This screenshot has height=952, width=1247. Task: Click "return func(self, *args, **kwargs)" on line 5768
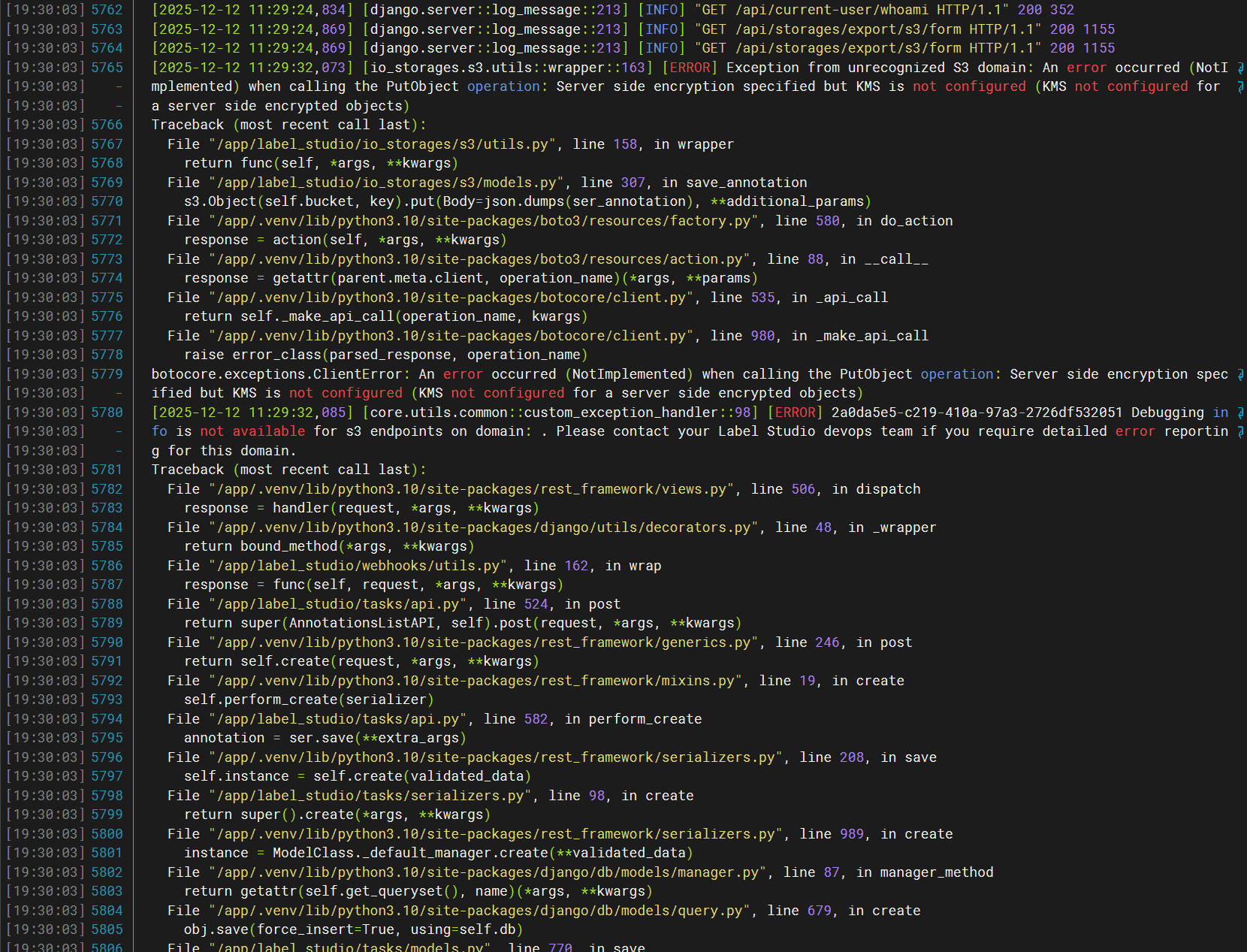click(321, 163)
